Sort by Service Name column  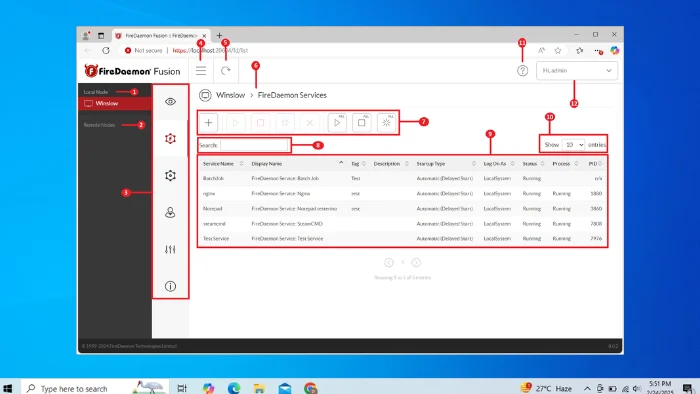(x=223, y=164)
